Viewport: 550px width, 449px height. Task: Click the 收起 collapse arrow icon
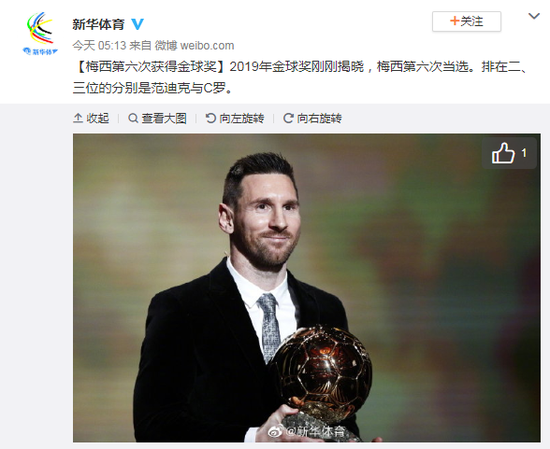click(78, 118)
